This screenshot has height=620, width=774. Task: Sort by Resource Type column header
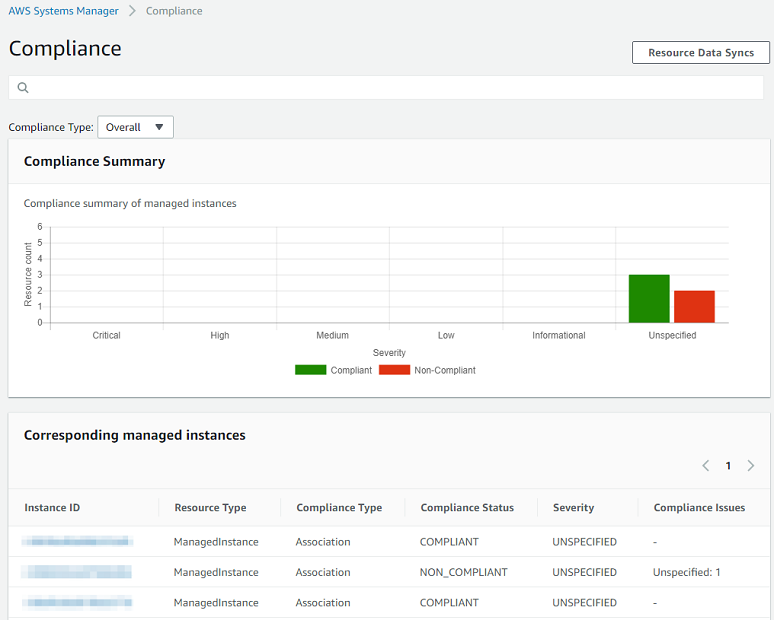pos(210,508)
